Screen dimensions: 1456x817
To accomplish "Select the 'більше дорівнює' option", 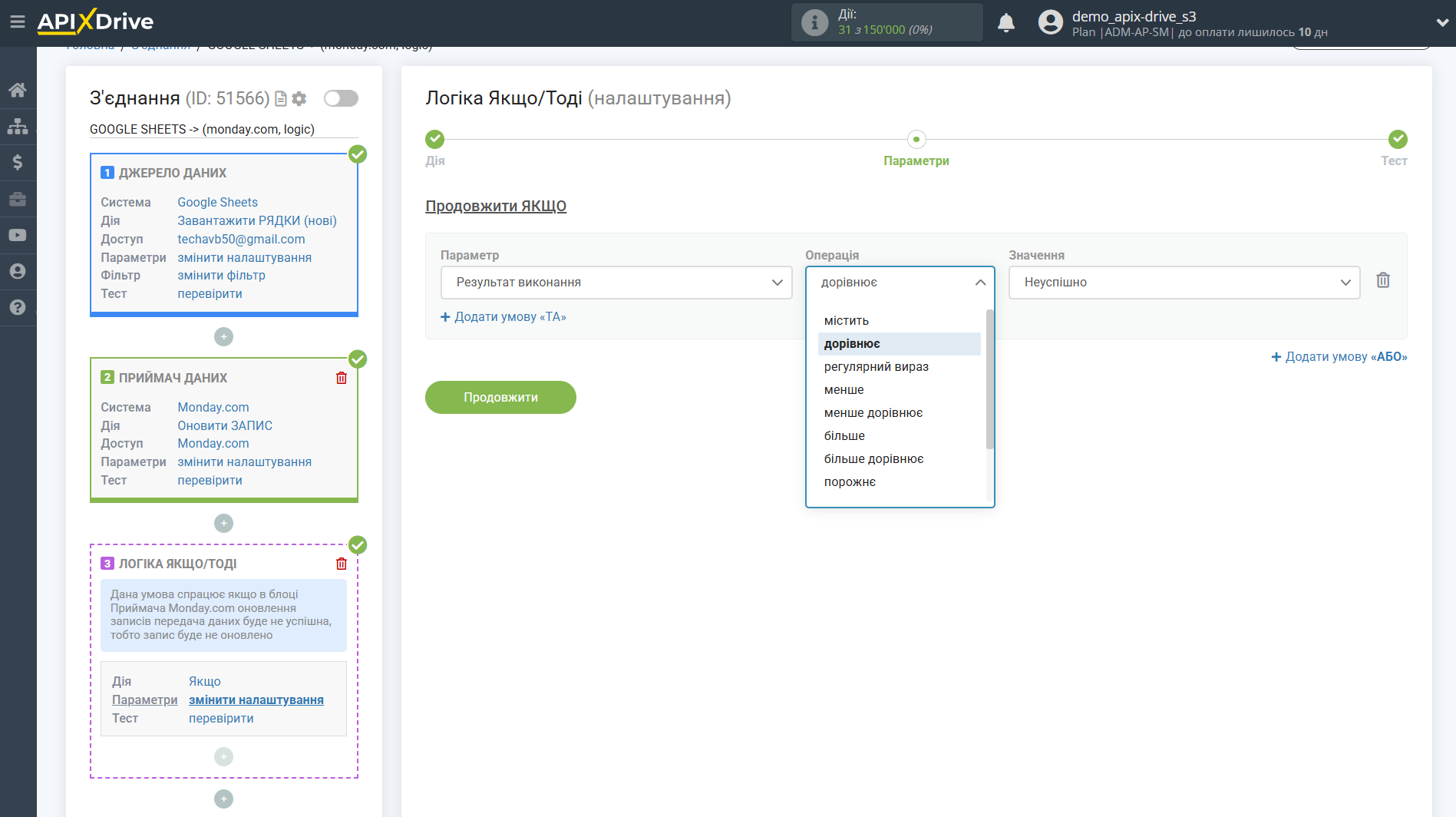I will click(900, 459).
